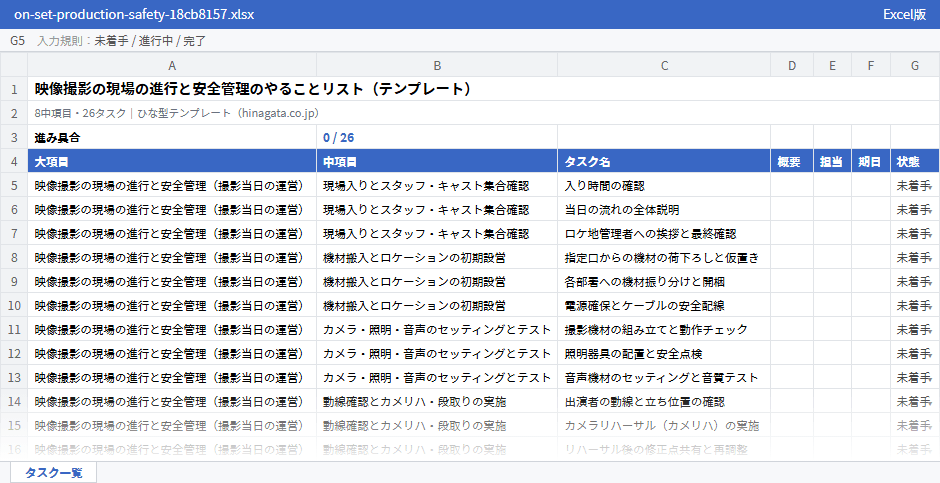Click the 状態 header cell

(915, 162)
